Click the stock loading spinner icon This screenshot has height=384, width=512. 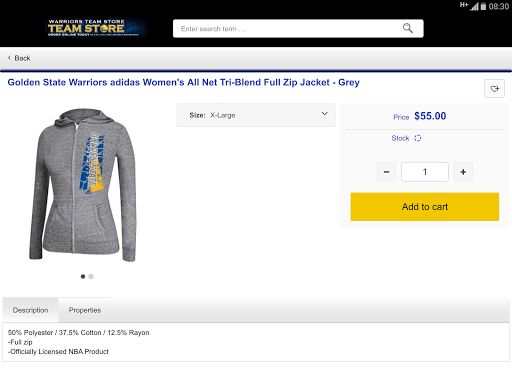click(418, 138)
